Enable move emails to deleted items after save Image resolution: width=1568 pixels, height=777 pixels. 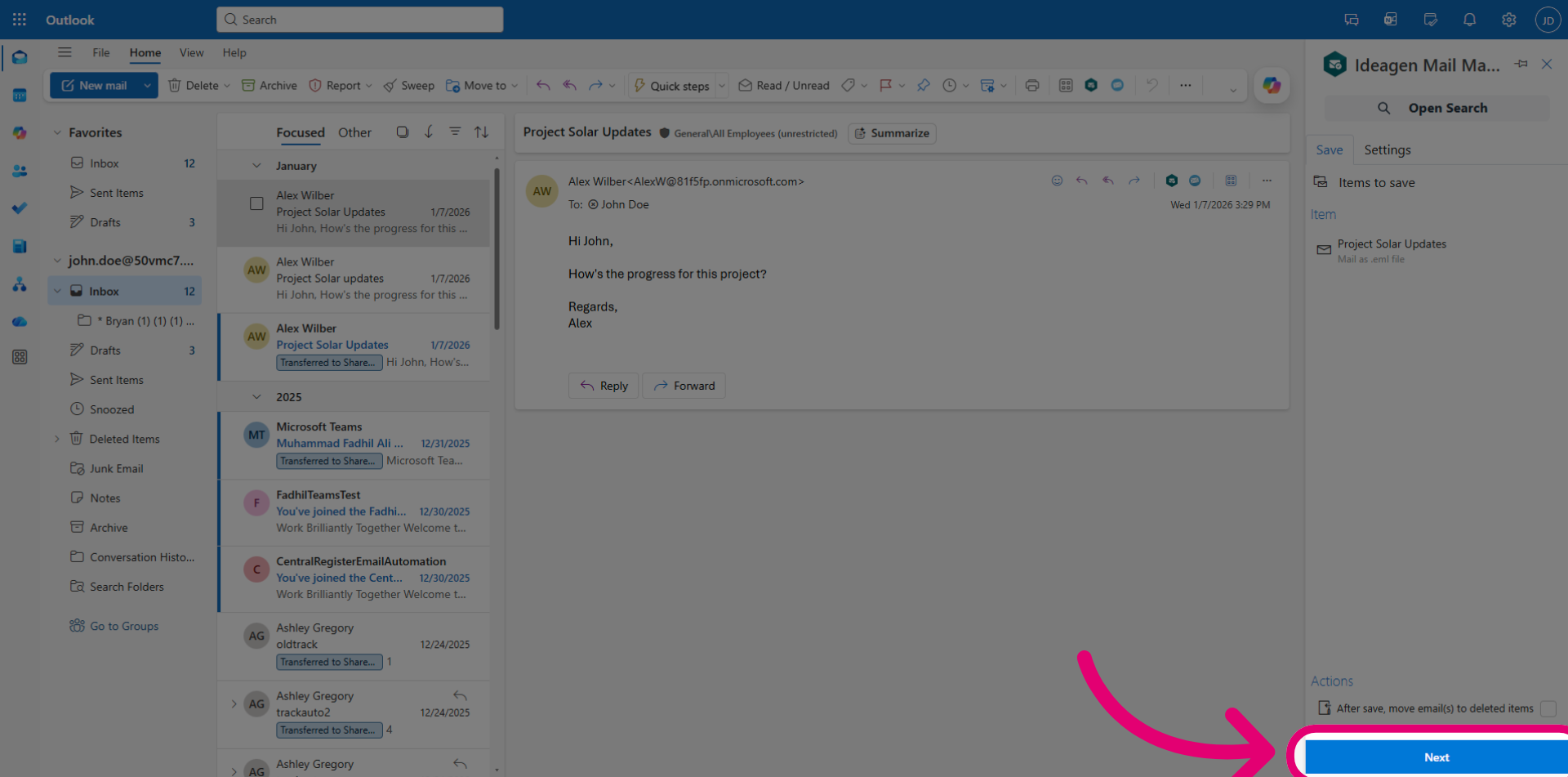tap(1548, 708)
